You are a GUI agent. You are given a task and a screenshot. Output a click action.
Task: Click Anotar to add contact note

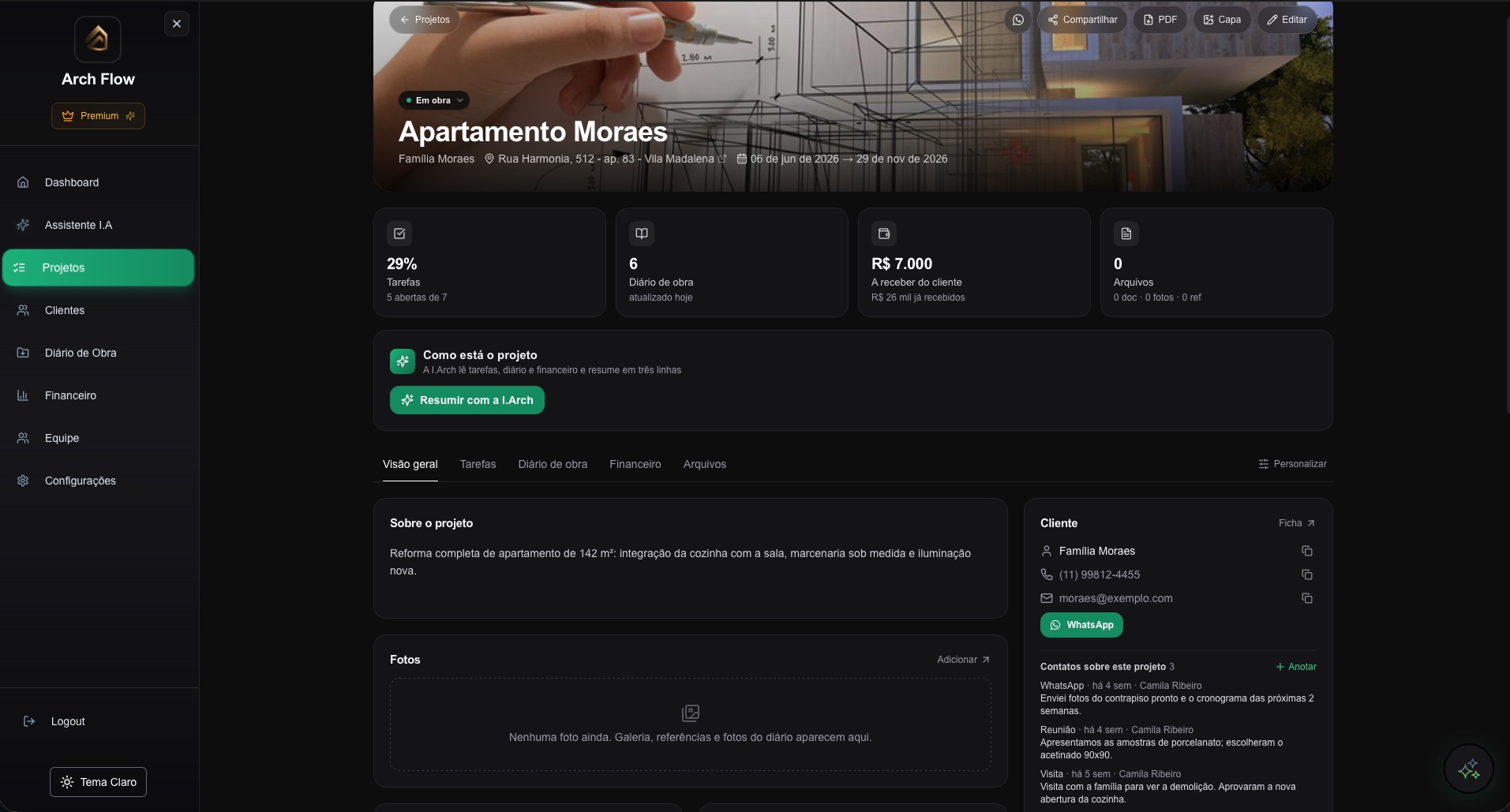click(1296, 667)
